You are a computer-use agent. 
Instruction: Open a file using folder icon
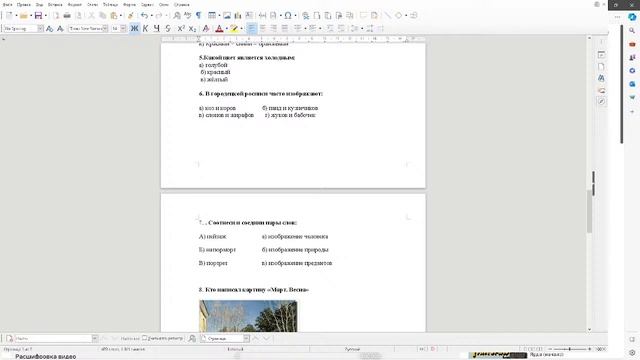click(x=24, y=16)
